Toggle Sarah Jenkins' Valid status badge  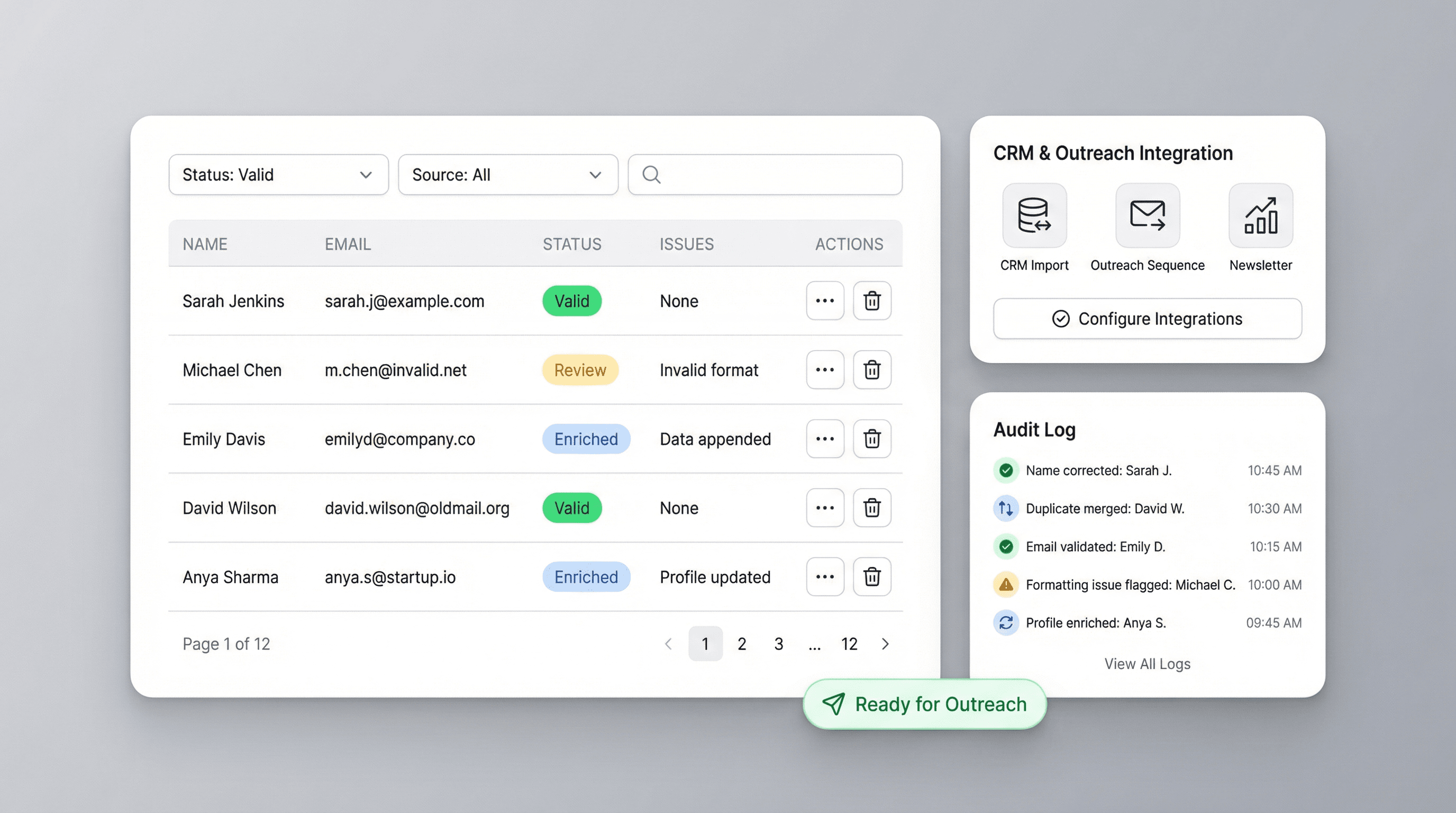point(571,301)
